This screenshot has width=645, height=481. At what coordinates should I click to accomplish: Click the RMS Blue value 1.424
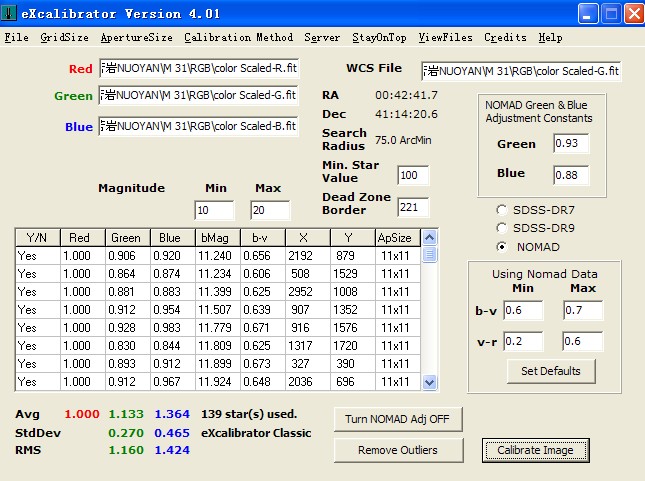pyautogui.click(x=172, y=450)
